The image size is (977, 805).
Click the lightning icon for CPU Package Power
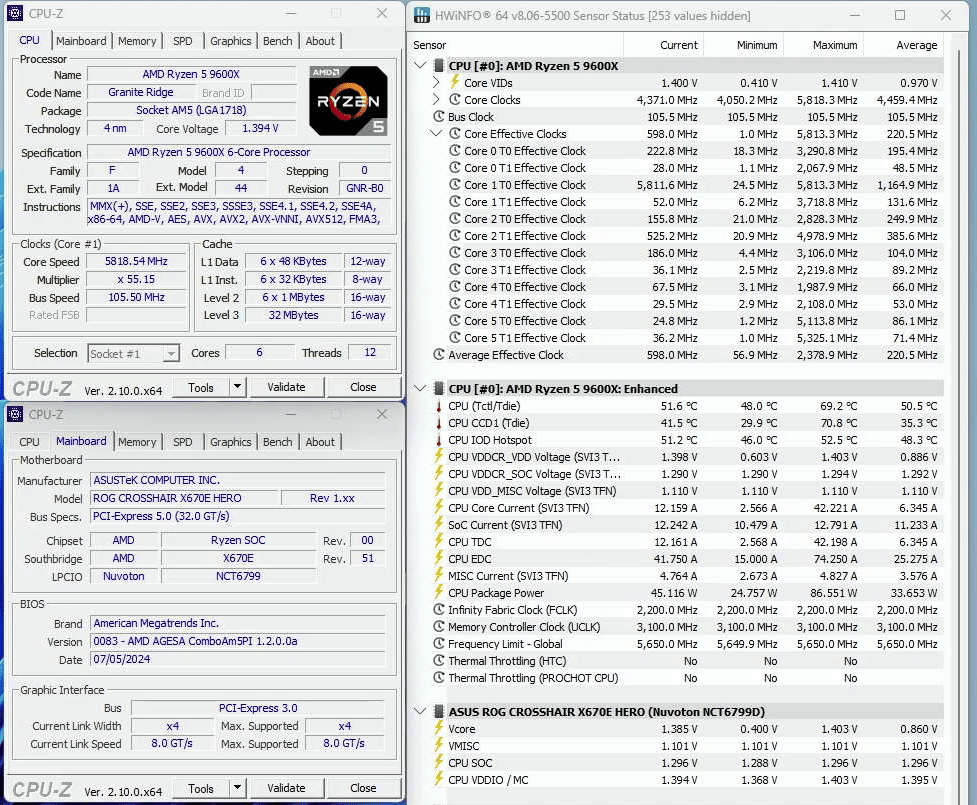click(x=439, y=593)
